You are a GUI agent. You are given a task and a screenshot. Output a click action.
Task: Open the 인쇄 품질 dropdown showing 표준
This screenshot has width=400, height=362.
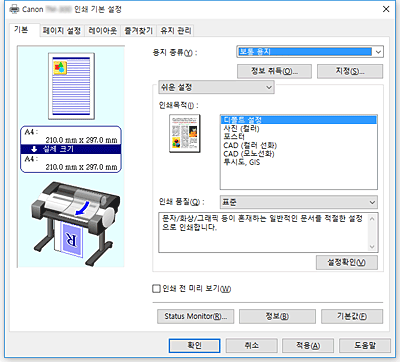point(299,202)
